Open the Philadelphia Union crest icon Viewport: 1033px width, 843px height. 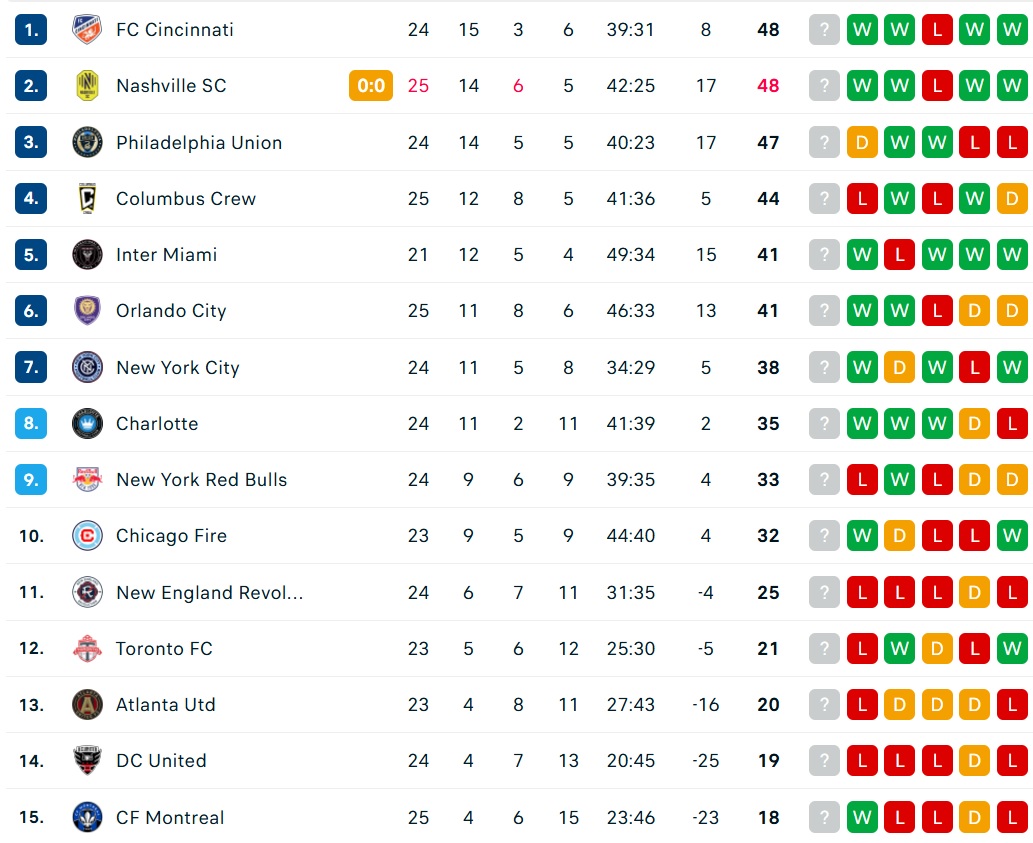(x=87, y=142)
